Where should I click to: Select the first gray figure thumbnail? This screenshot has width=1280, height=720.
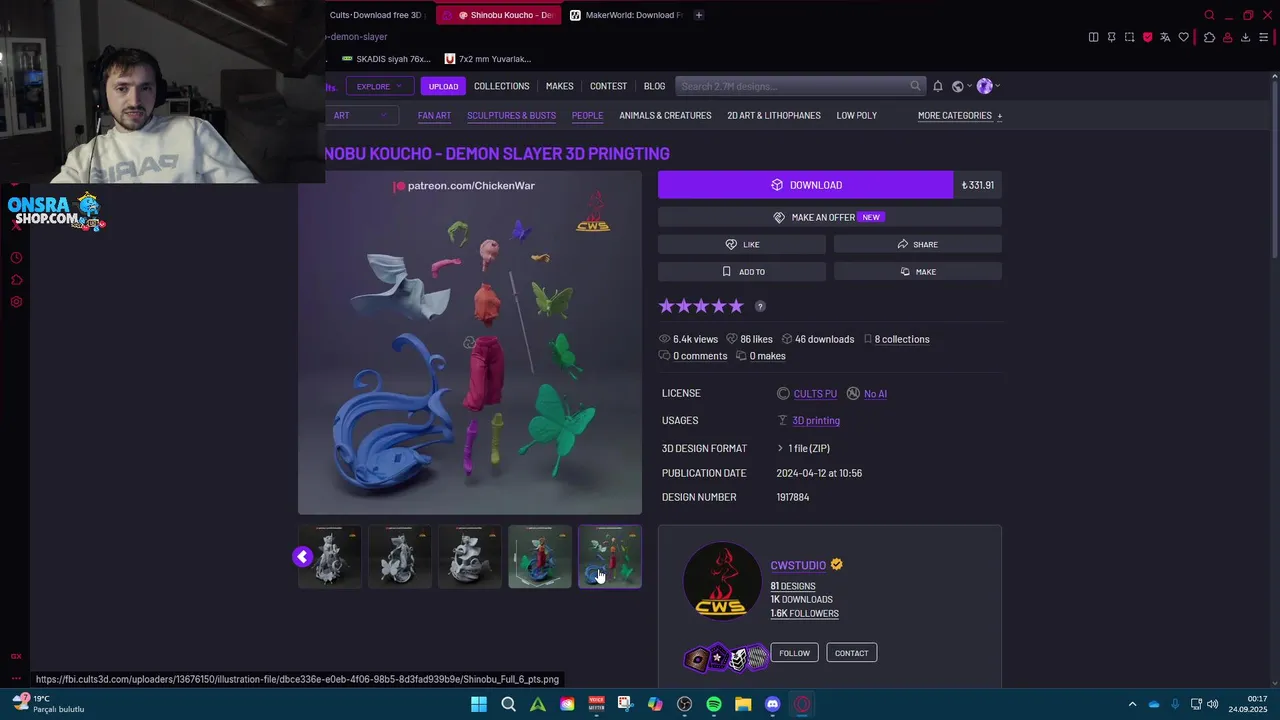tap(329, 556)
